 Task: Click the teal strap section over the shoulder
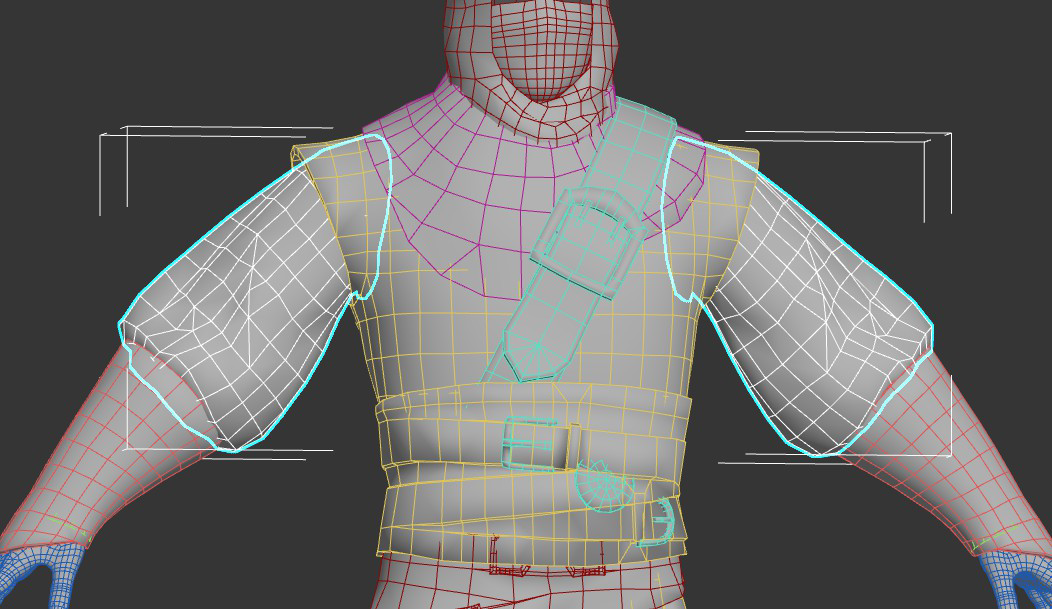[x=640, y=150]
